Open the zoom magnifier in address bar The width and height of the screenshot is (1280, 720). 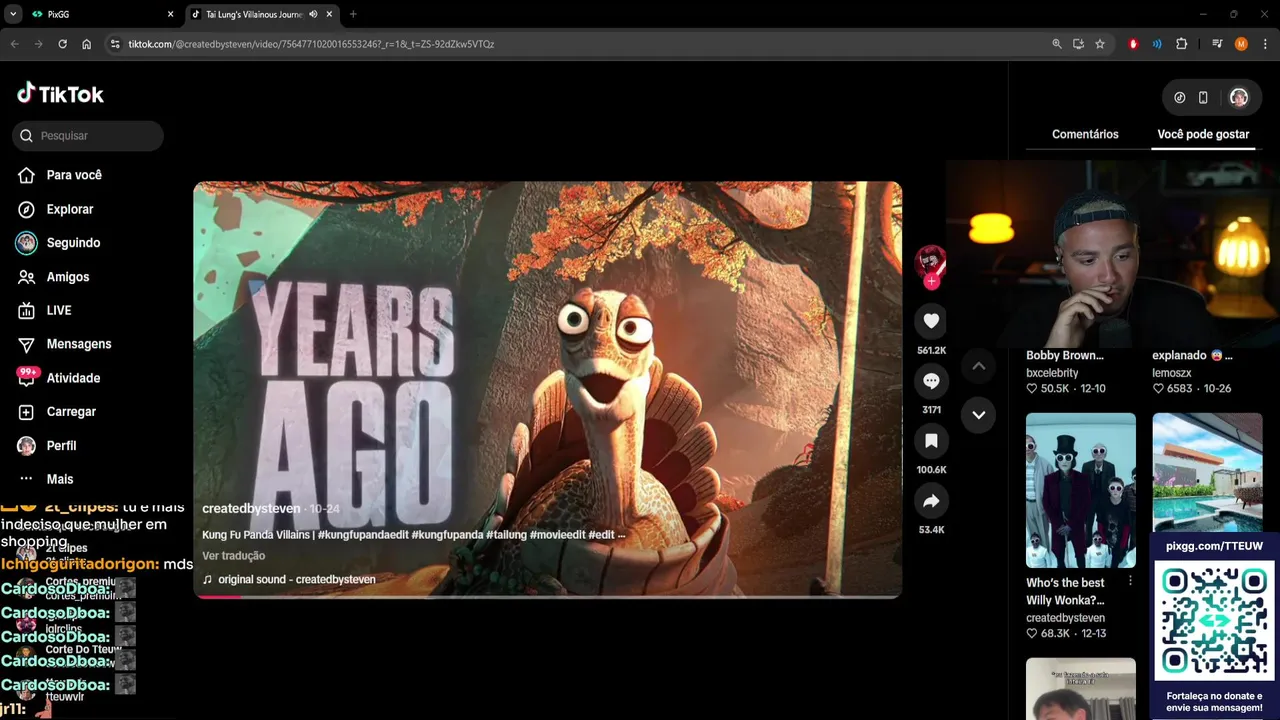coord(1057,44)
